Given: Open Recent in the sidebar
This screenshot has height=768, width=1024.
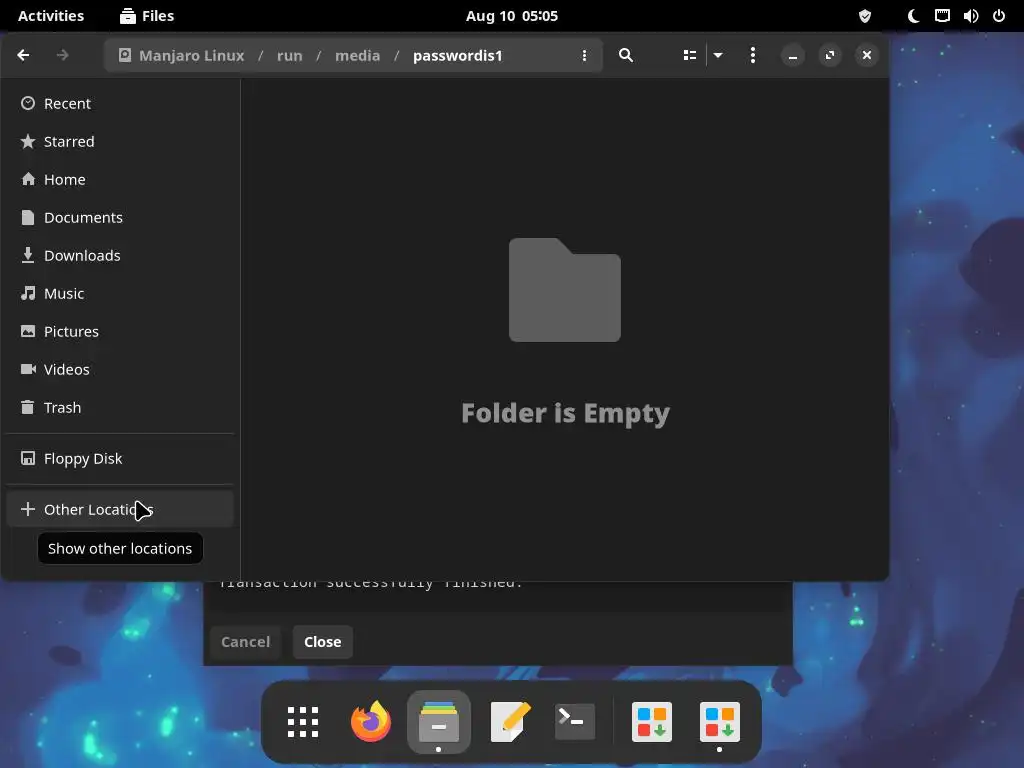Looking at the screenshot, I should pos(120,103).
